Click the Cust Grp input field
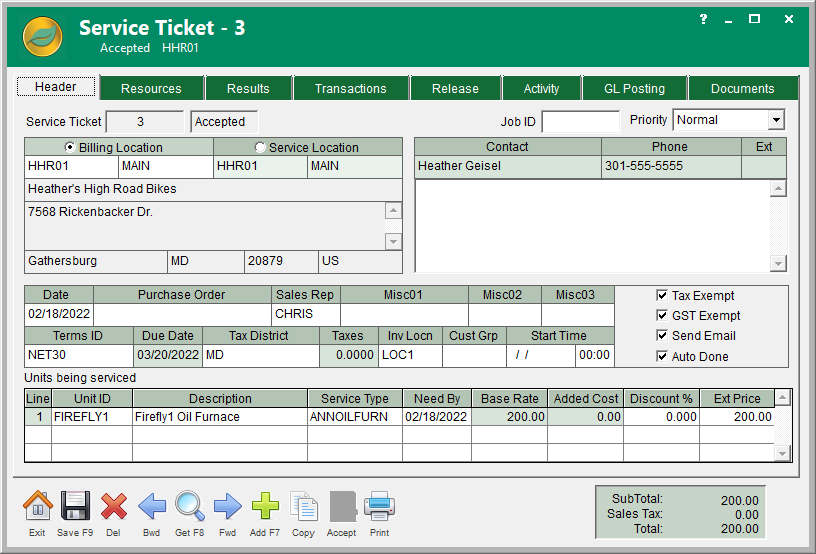The height and width of the screenshot is (554, 816). click(474, 355)
